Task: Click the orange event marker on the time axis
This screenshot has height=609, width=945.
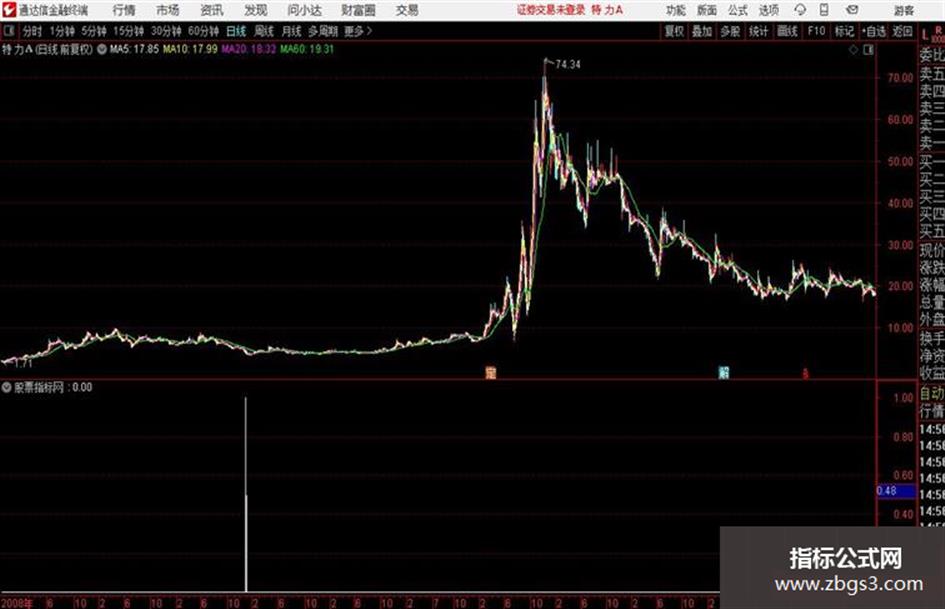Action: tap(491, 373)
